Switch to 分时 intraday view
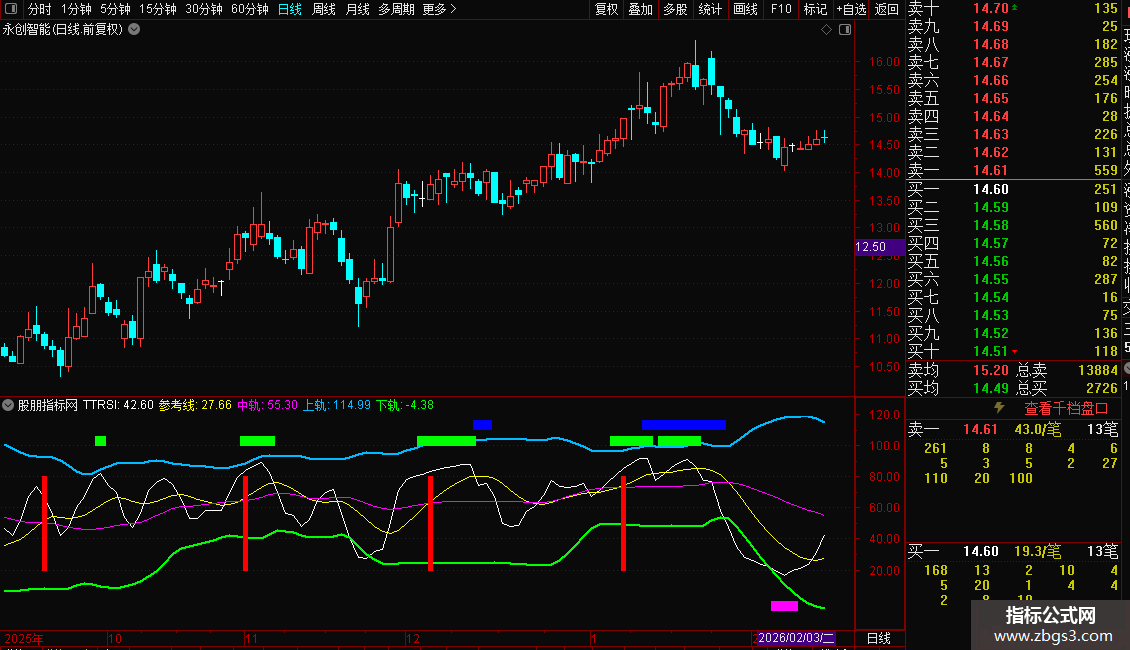 click(39, 9)
